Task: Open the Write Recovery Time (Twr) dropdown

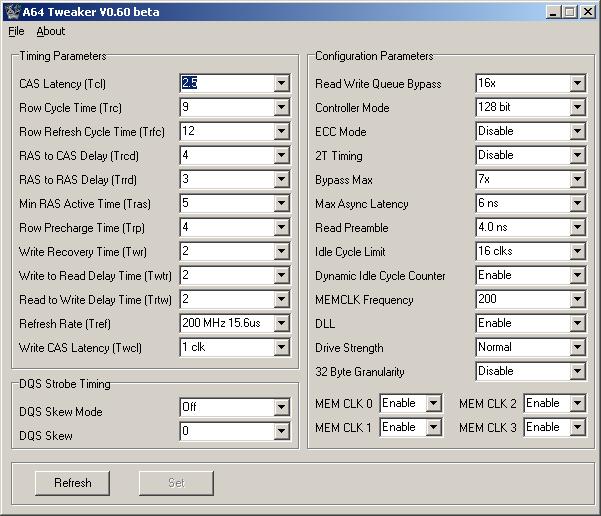Action: point(281,251)
